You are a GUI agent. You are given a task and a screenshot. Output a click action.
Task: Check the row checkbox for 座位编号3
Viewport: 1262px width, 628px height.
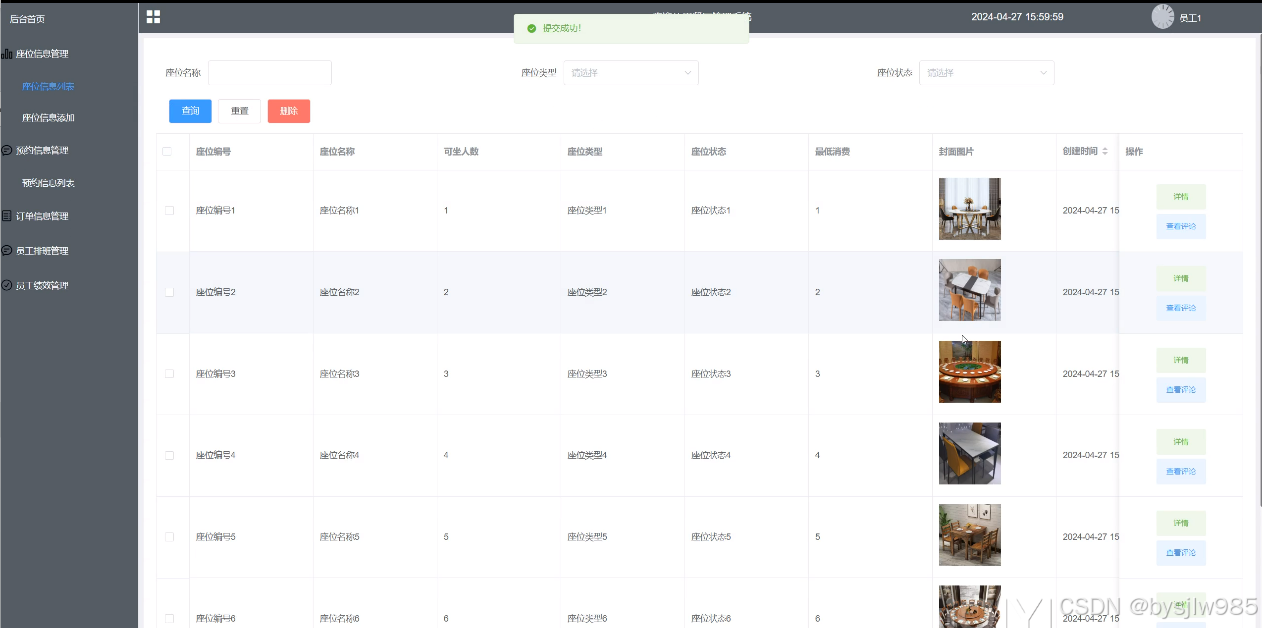169,374
